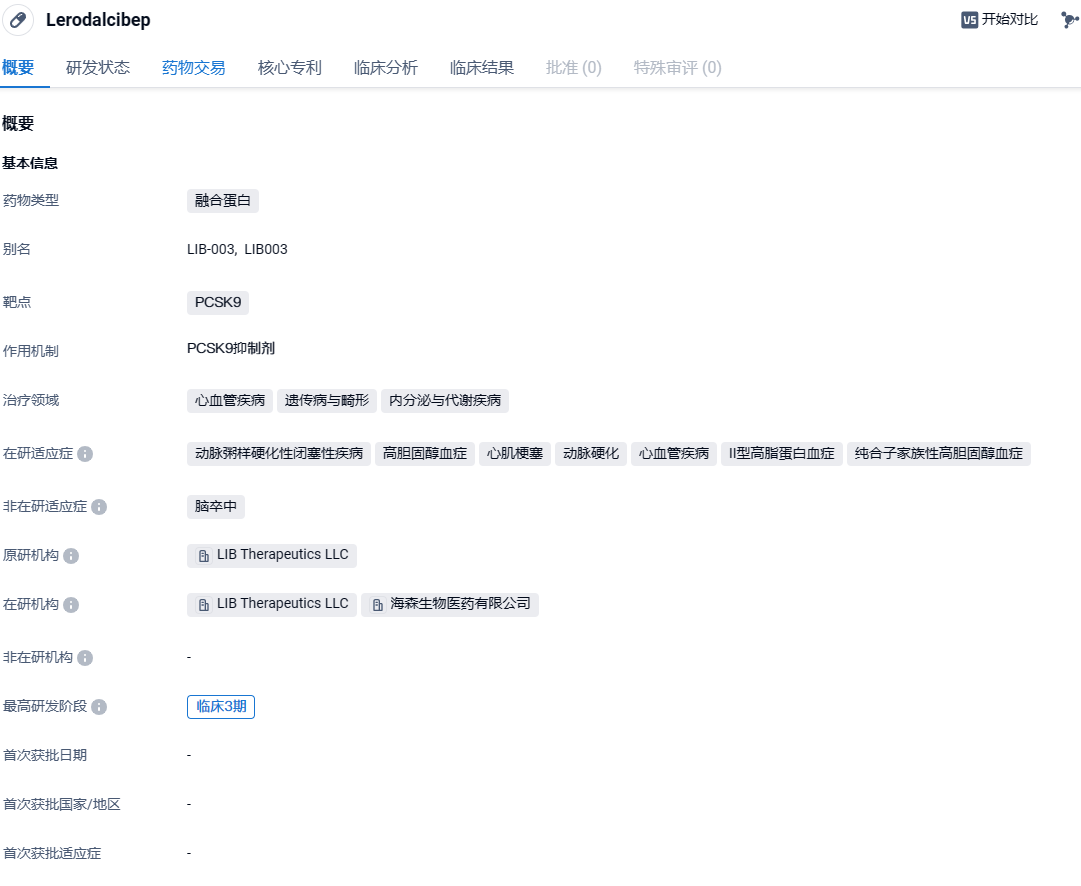Open LIB Therapeutics LLC under 在研机构
The width and height of the screenshot is (1081, 886).
[x=272, y=605]
